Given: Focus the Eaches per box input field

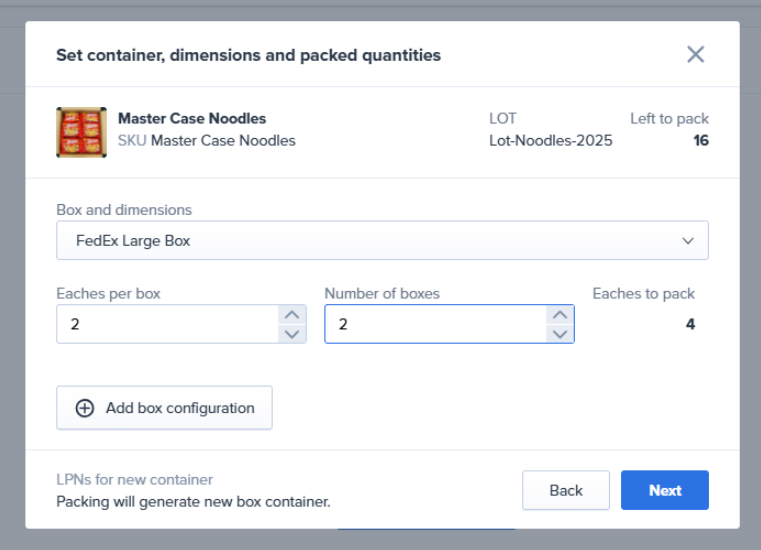Looking at the screenshot, I should [x=165, y=324].
